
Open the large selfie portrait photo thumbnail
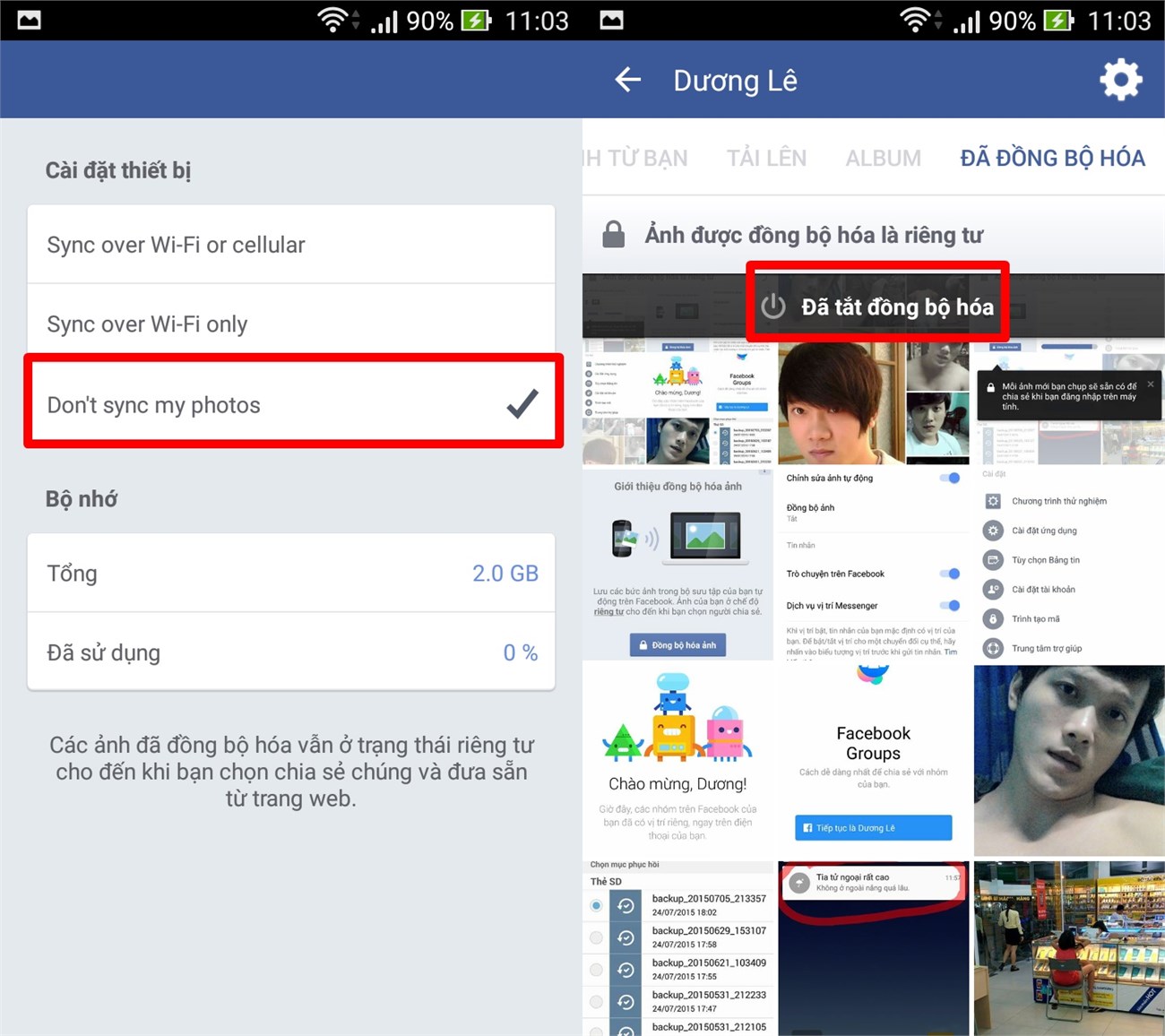(841, 402)
